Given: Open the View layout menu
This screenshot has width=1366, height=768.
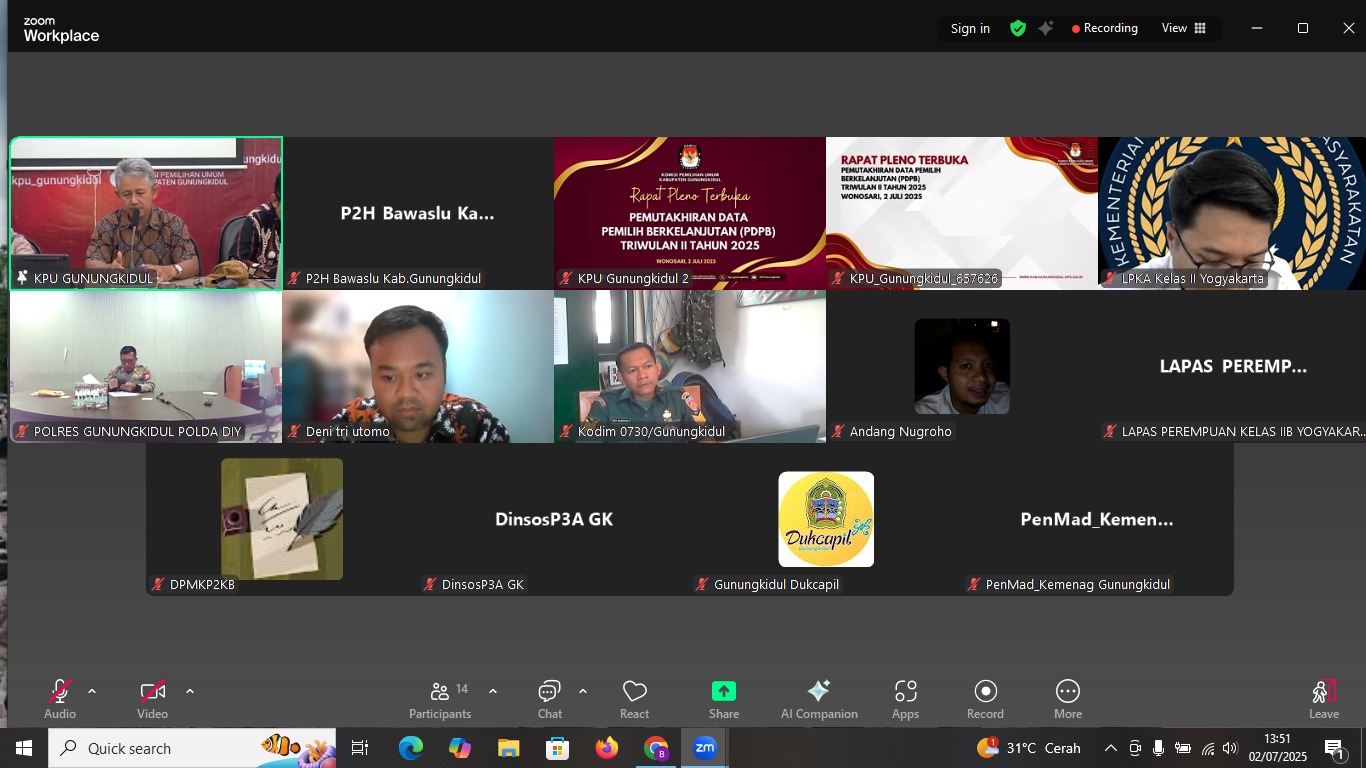Looking at the screenshot, I should [x=1183, y=28].
